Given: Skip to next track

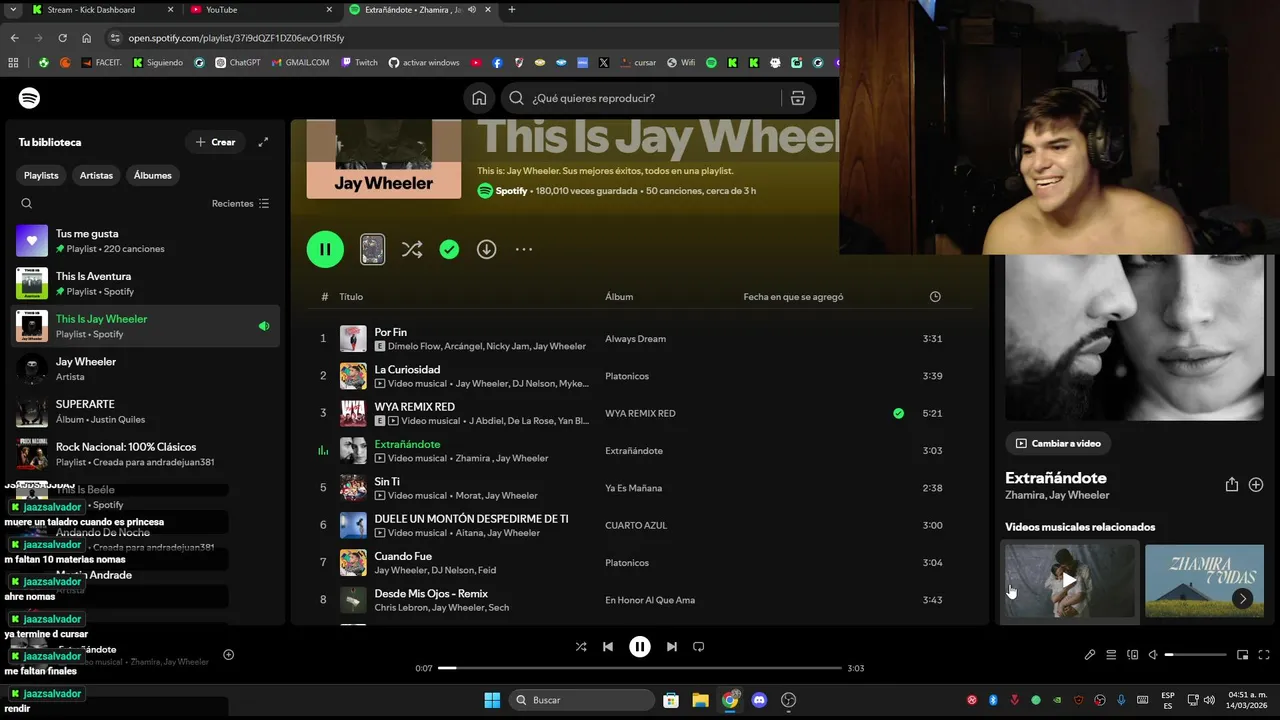Looking at the screenshot, I should pyautogui.click(x=672, y=647).
